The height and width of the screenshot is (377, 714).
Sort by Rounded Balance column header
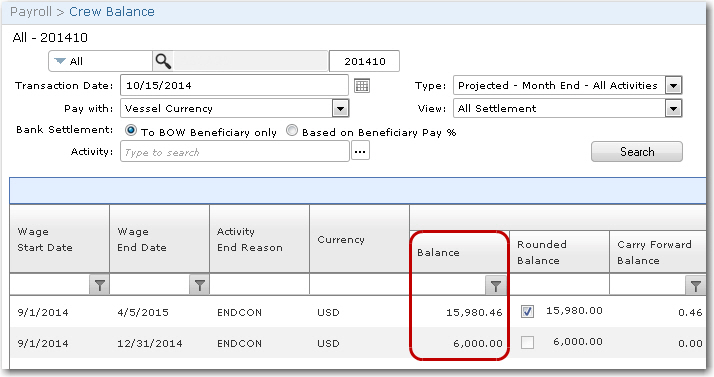pyautogui.click(x=559, y=252)
